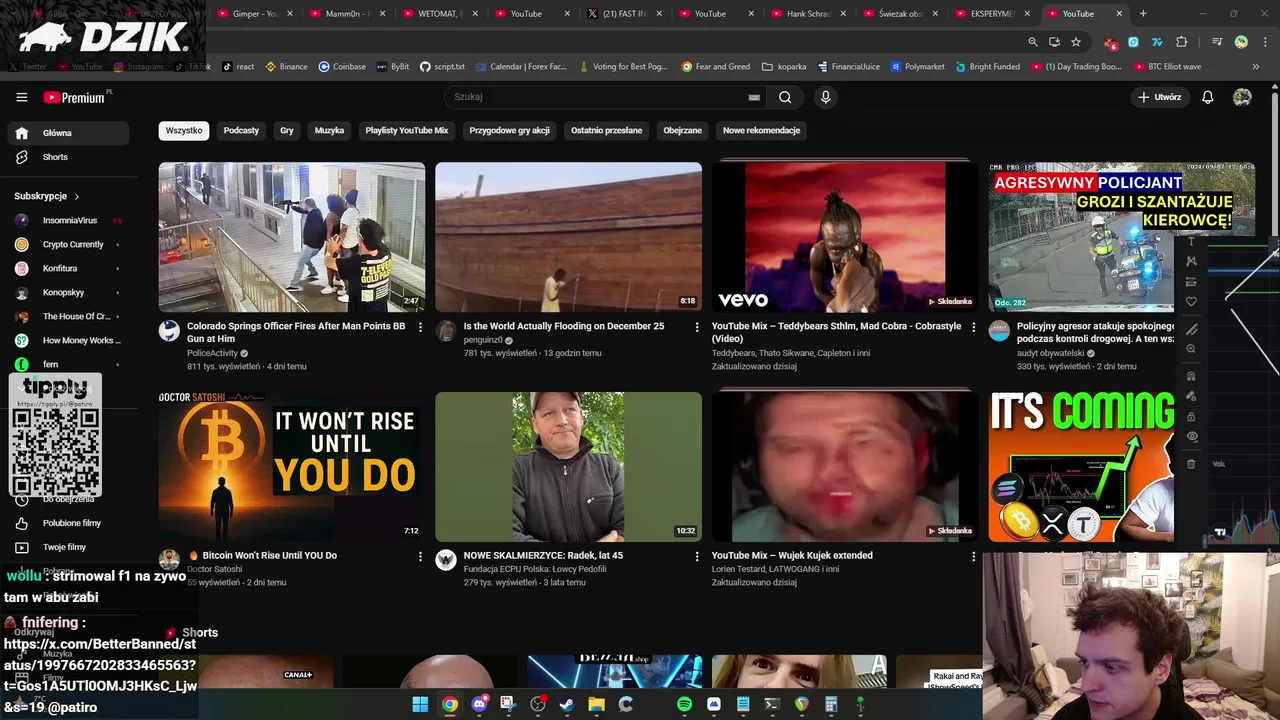
Task: Open the audyt obywatelski channel avatar
Action: (999, 331)
